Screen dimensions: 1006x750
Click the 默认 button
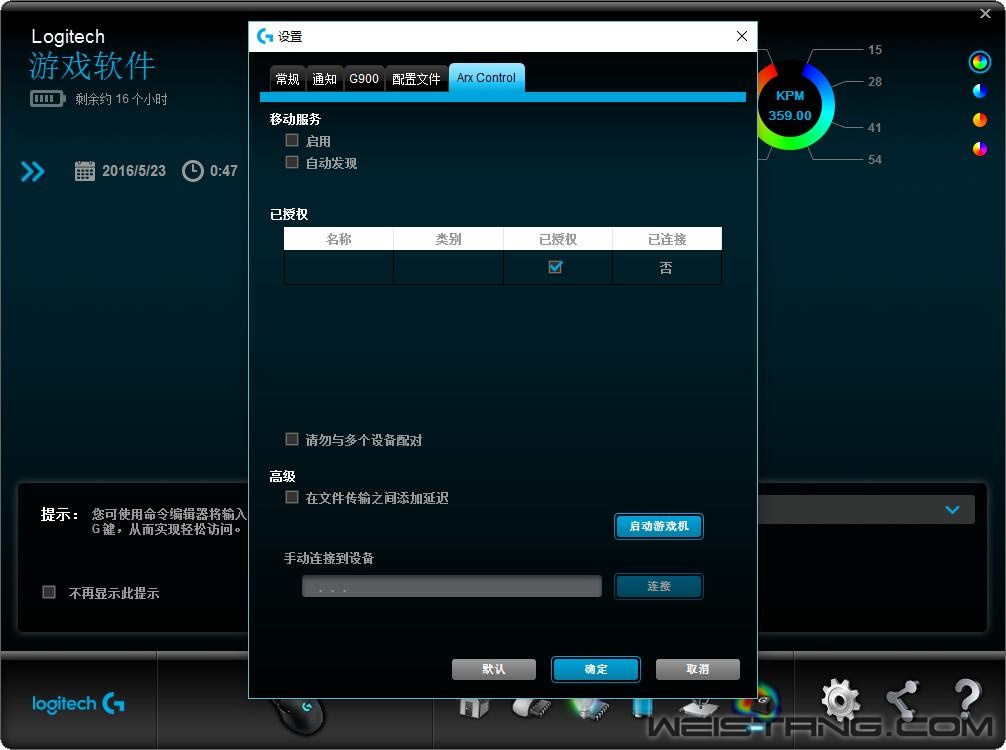pyautogui.click(x=494, y=669)
